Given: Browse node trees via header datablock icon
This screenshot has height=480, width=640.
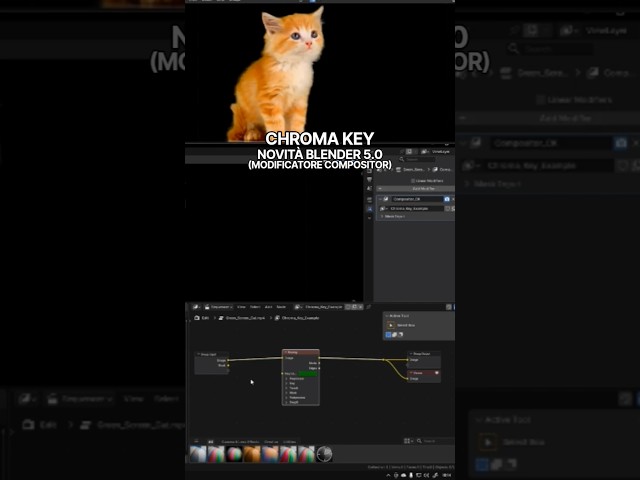Looking at the screenshot, I should click(x=298, y=307).
